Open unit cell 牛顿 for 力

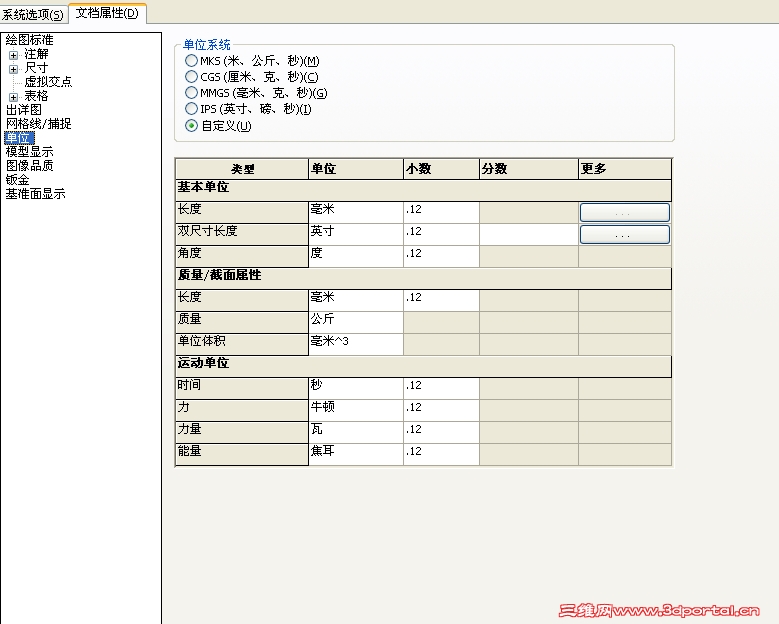[x=356, y=410]
